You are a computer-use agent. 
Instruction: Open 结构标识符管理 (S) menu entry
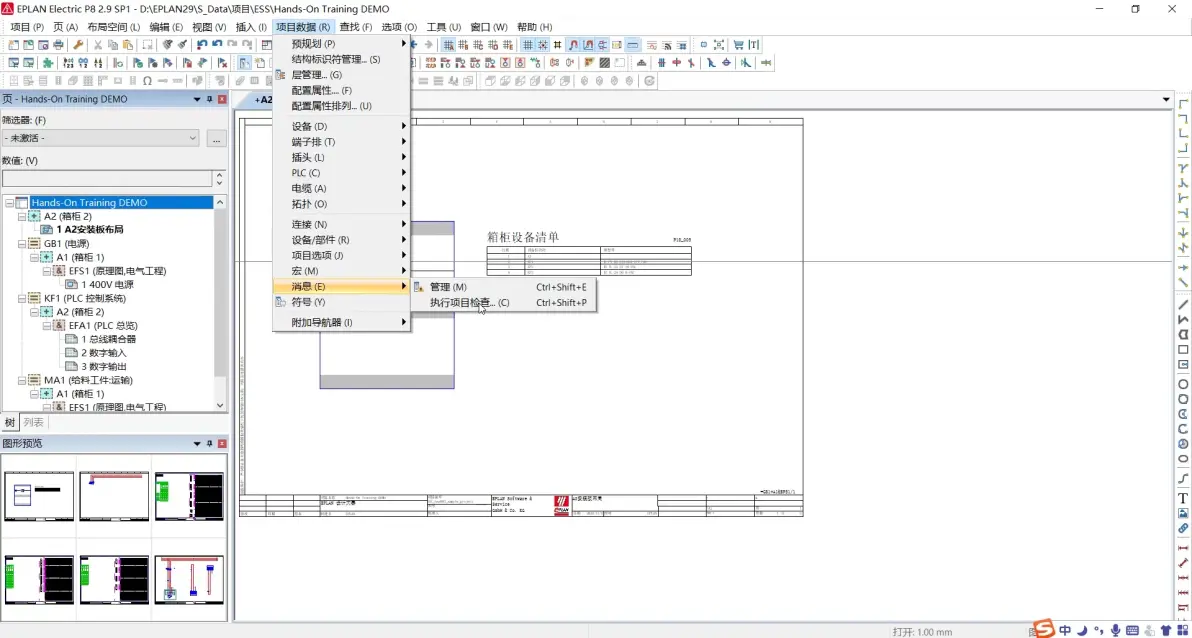pyautogui.click(x=341, y=59)
